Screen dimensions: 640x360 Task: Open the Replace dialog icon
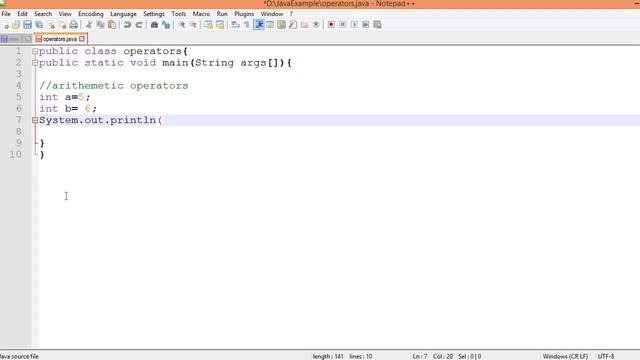tap(166, 25)
